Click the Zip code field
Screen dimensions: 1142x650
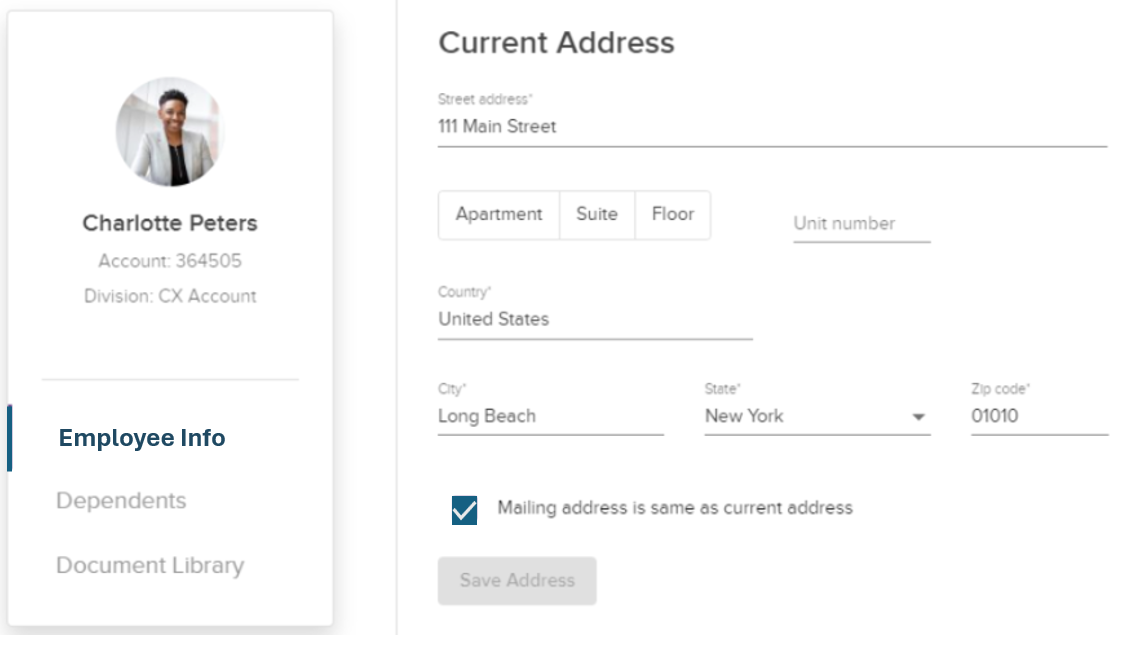tap(1039, 416)
